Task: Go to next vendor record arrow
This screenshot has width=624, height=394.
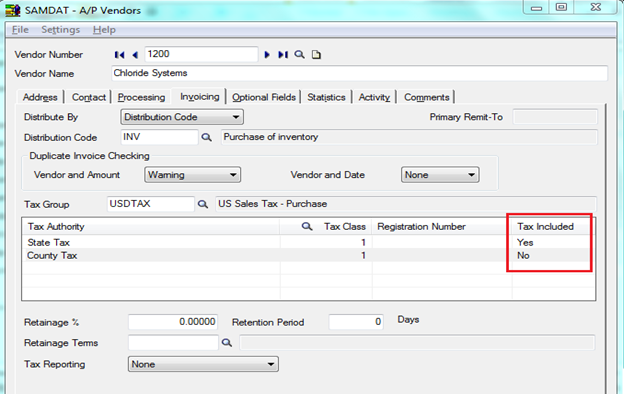Action: point(267,55)
